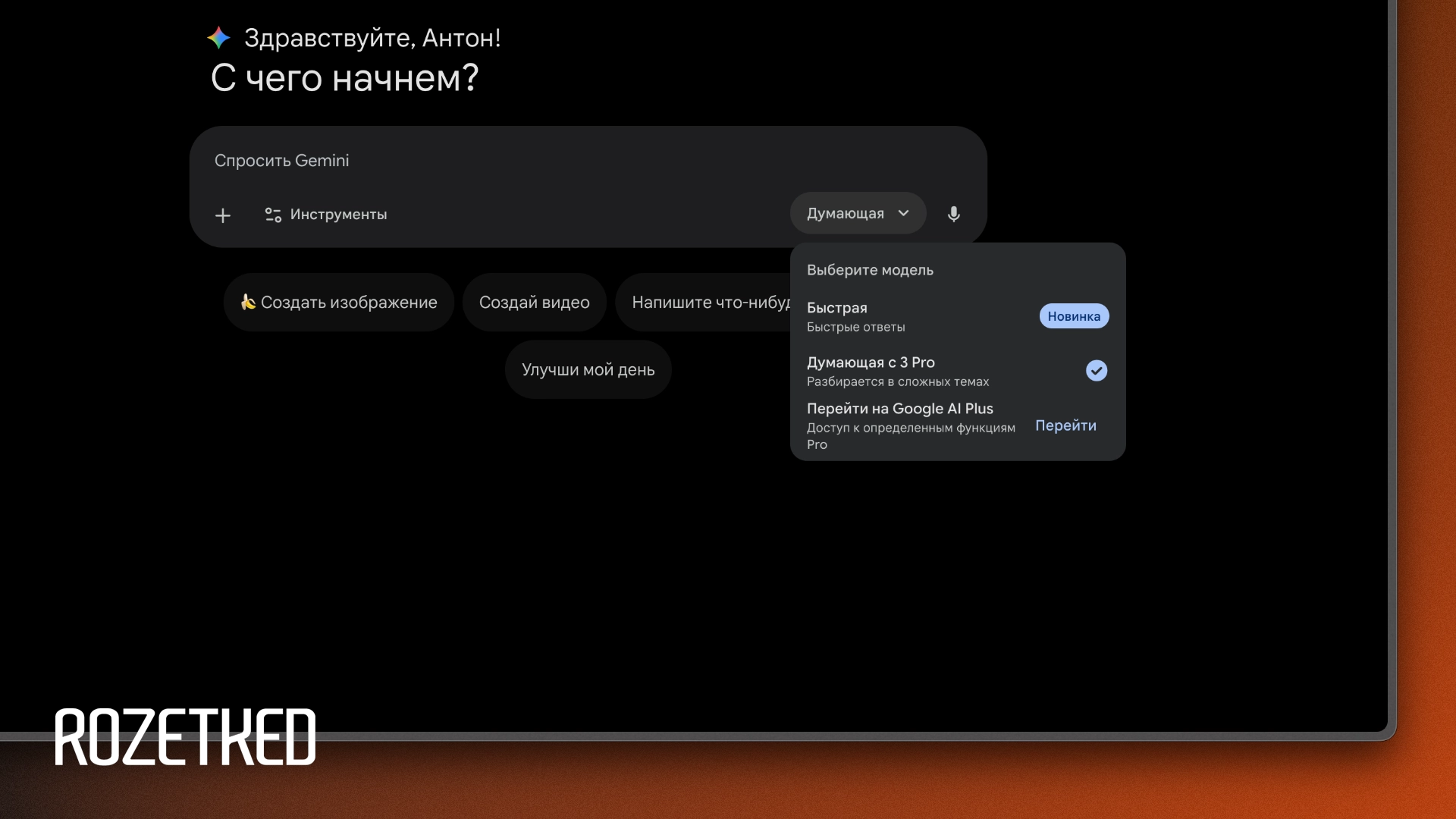This screenshot has height=819, width=1456.
Task: Click the Gemini sparkle logo icon
Action: click(218, 38)
